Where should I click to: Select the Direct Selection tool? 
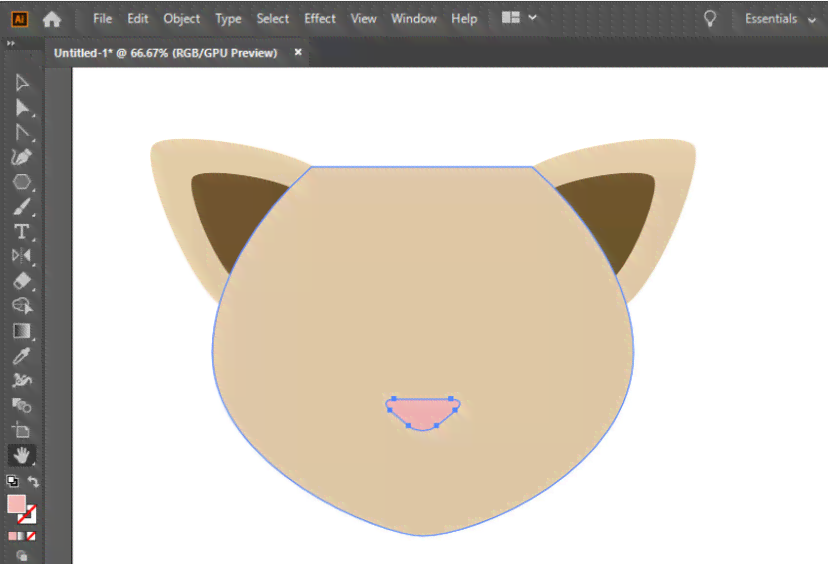(22, 107)
